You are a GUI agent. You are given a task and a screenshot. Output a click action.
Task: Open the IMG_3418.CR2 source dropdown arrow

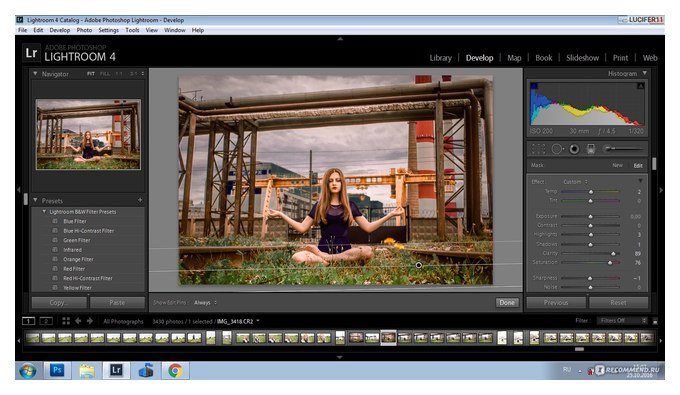(258, 321)
